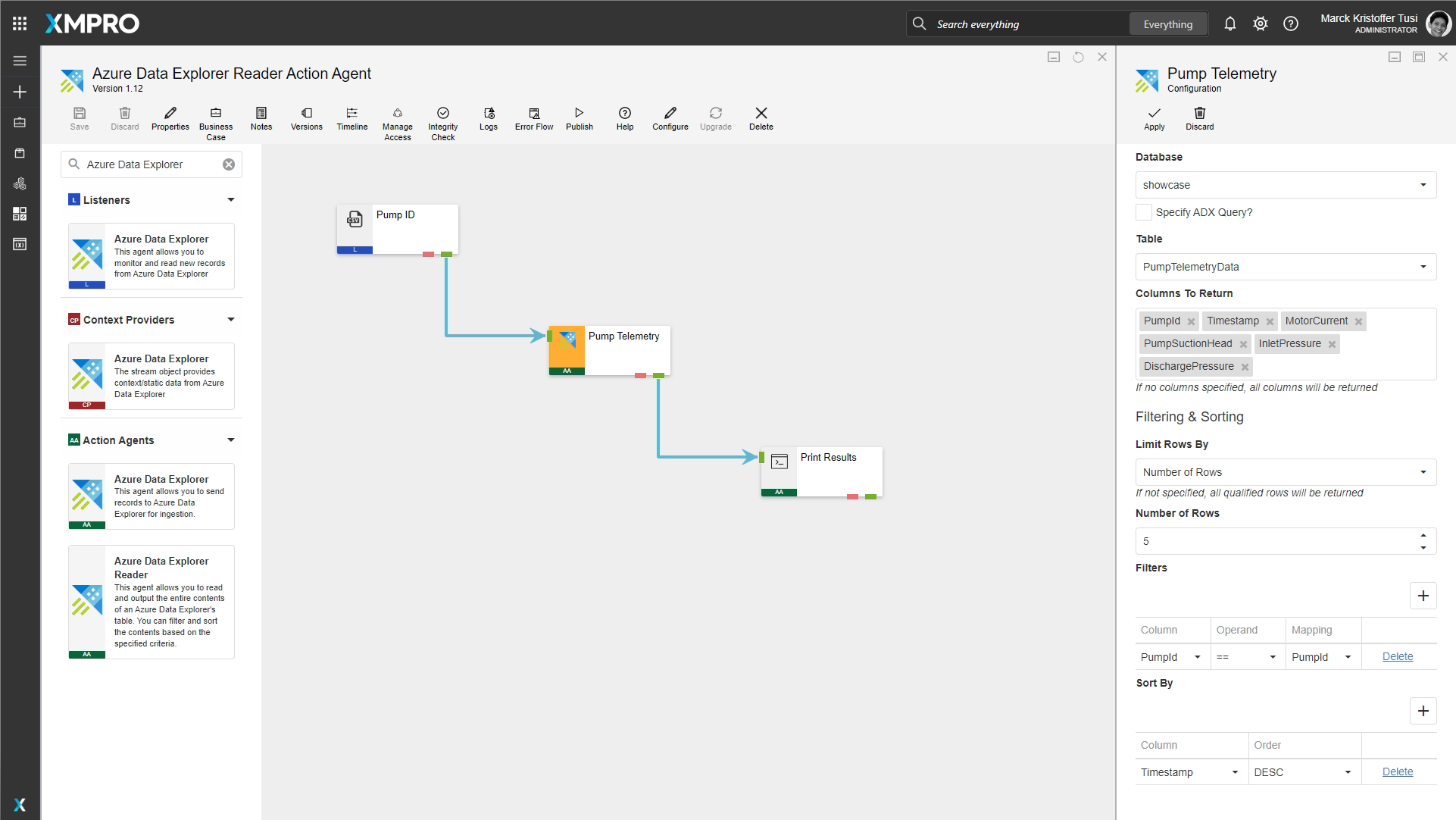Screen dimensions: 1456x820
Task: Remove the InletPressure column tag
Action: click(x=1332, y=345)
